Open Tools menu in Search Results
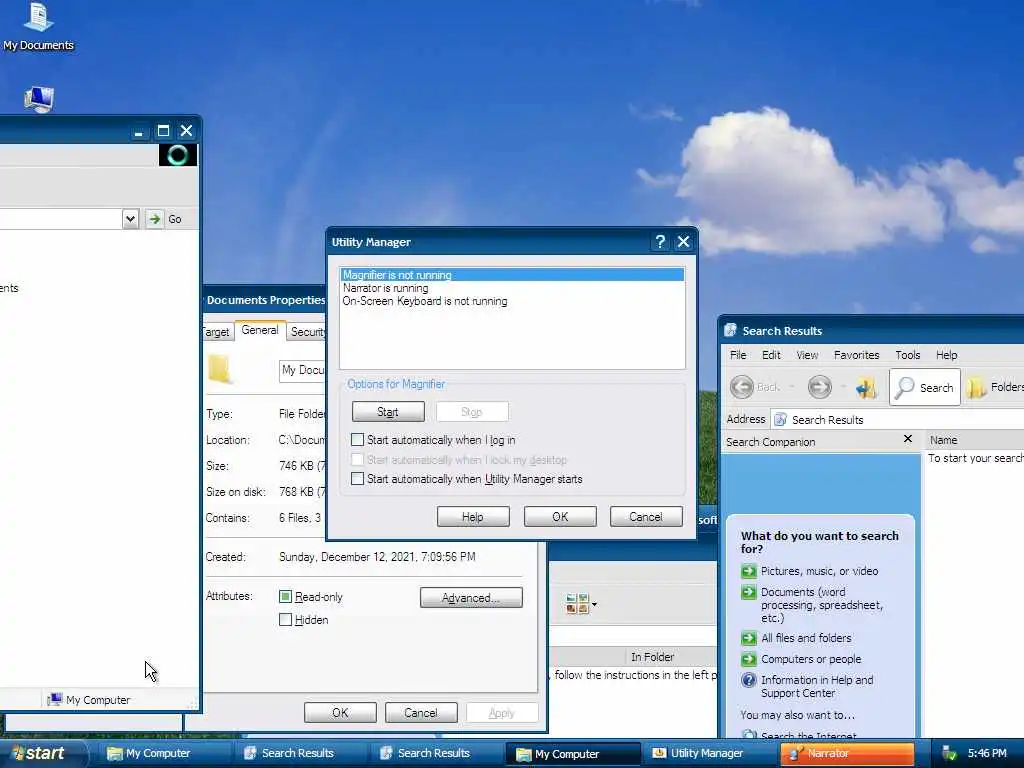The width and height of the screenshot is (1024, 768). tap(907, 355)
